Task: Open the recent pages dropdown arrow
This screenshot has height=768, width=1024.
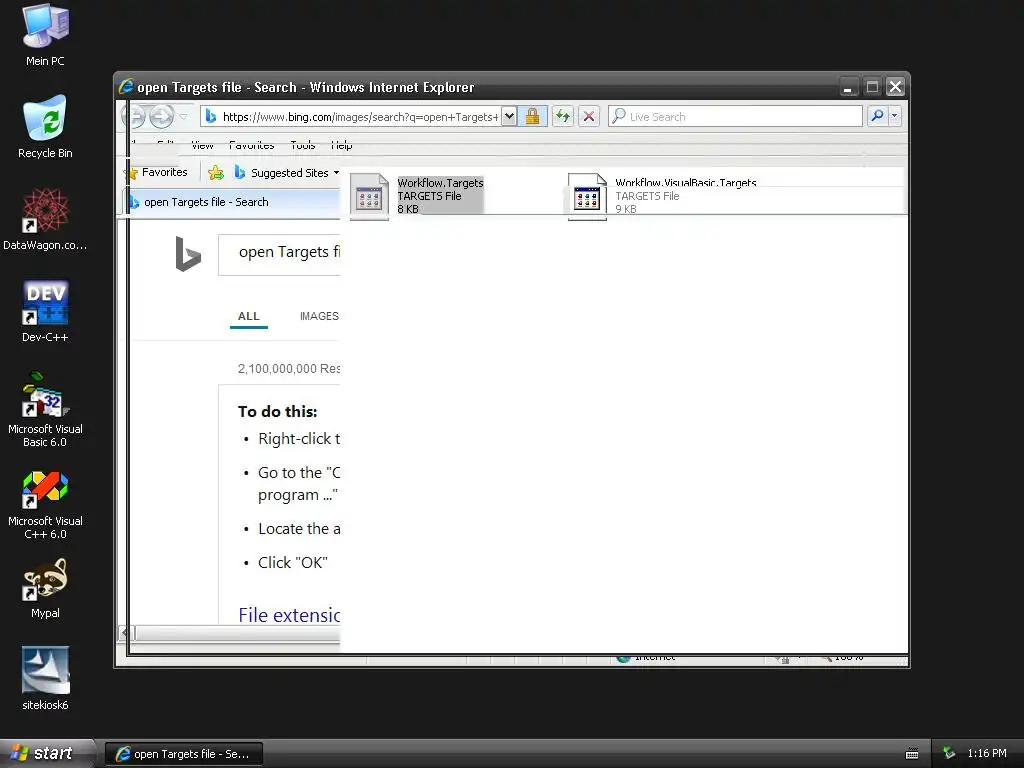Action: point(184,117)
